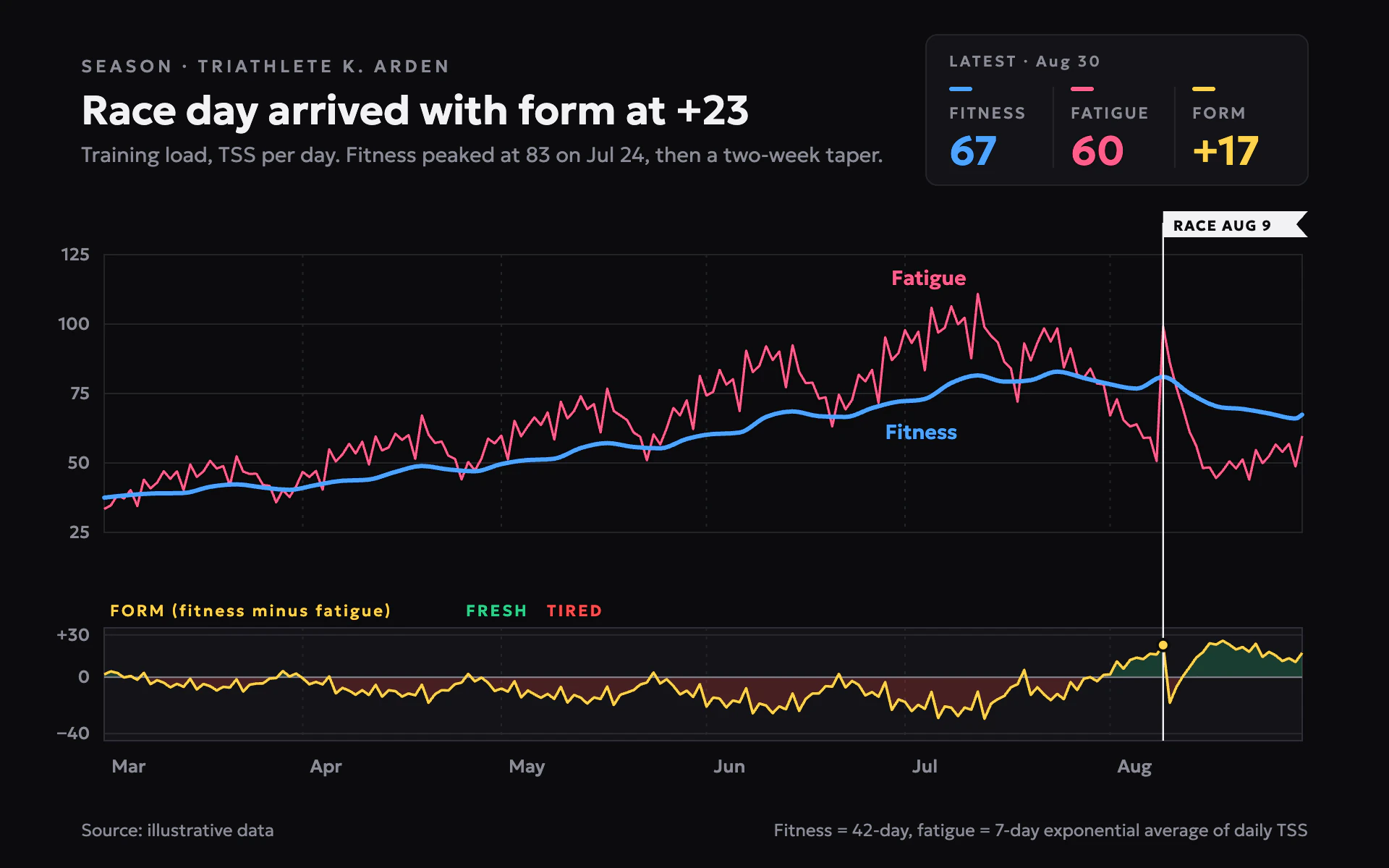This screenshot has height=868, width=1389.
Task: Click the RACE AUG 9 flag marker
Action: [1234, 225]
